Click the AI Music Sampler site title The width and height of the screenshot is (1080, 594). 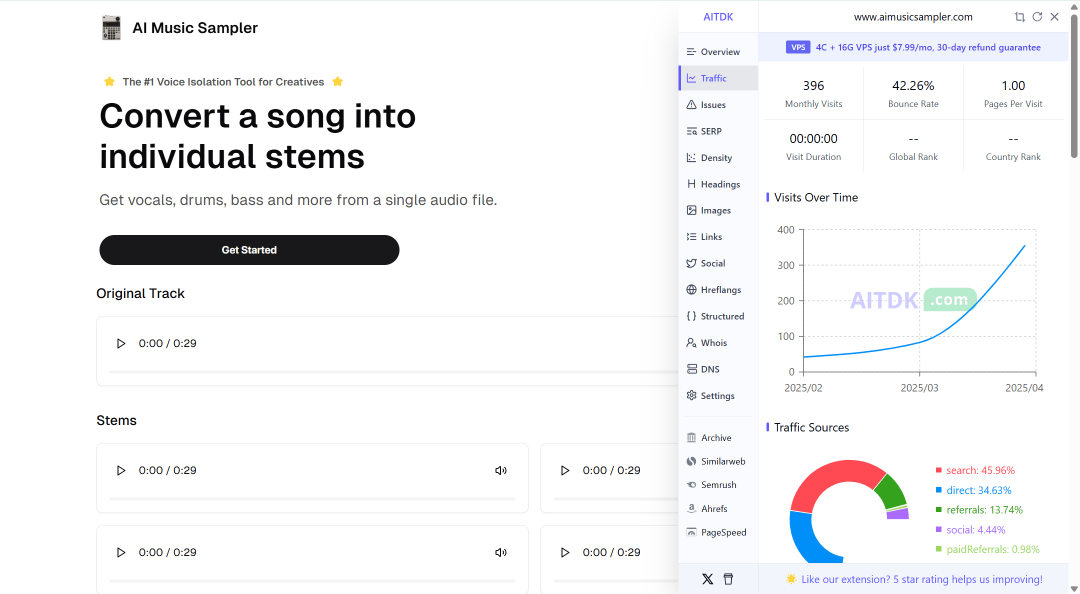point(195,28)
